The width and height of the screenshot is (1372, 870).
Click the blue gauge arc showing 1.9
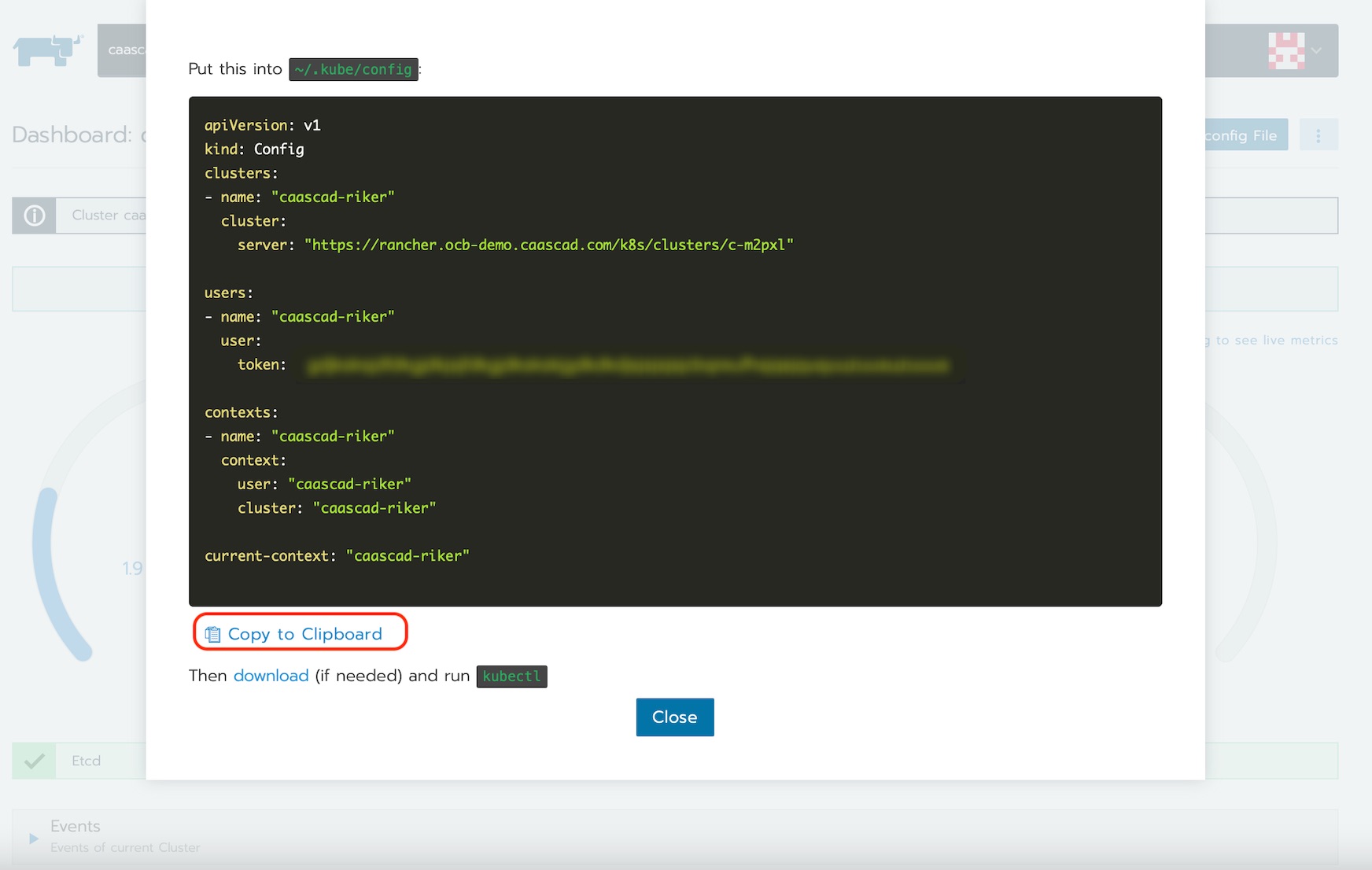(x=53, y=574)
